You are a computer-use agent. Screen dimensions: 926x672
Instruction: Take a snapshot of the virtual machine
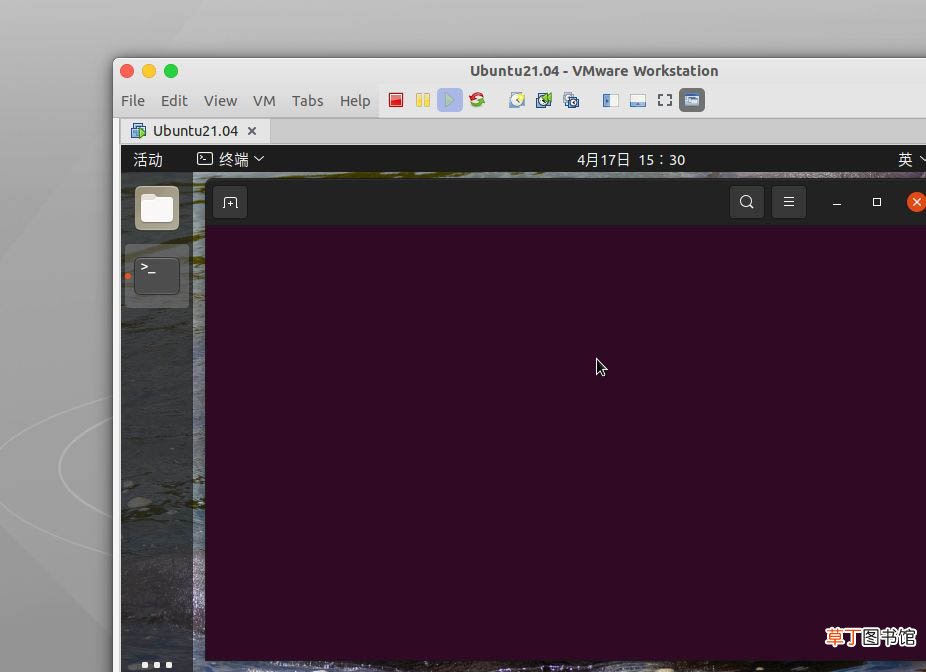tap(517, 100)
